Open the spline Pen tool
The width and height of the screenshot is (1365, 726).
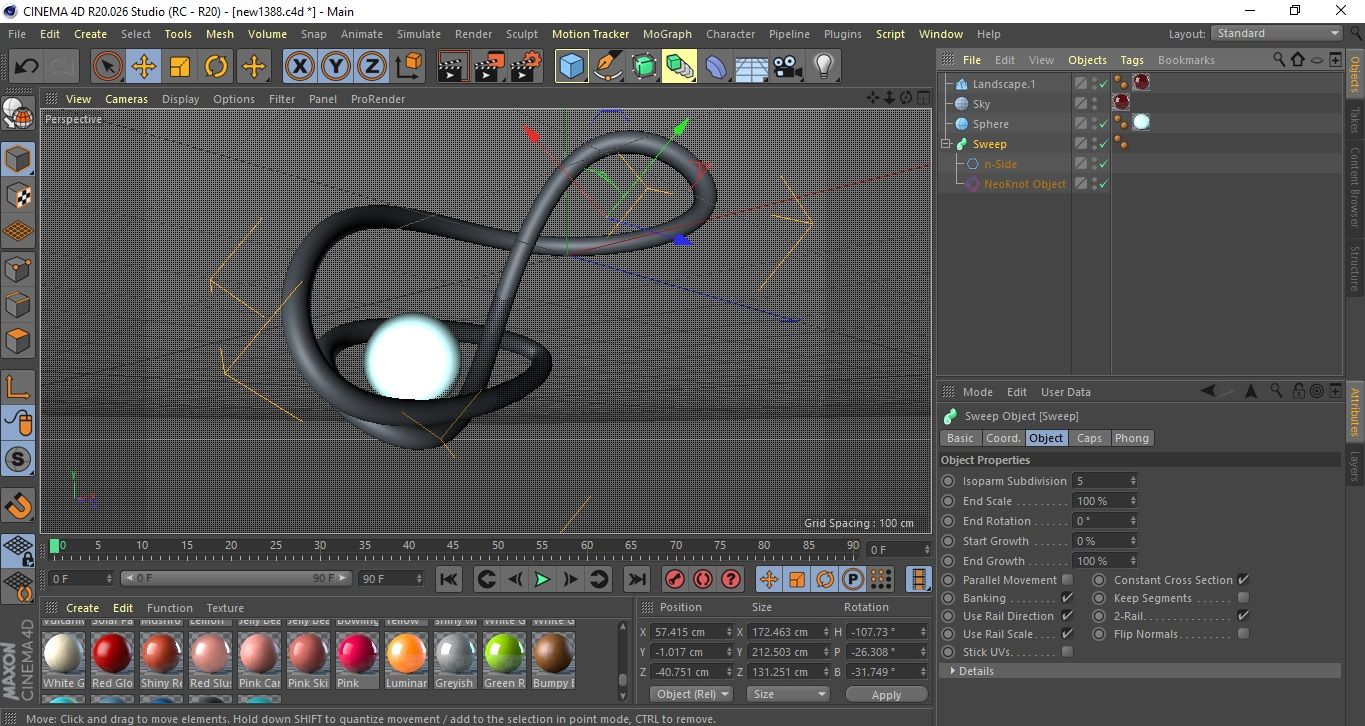607,67
